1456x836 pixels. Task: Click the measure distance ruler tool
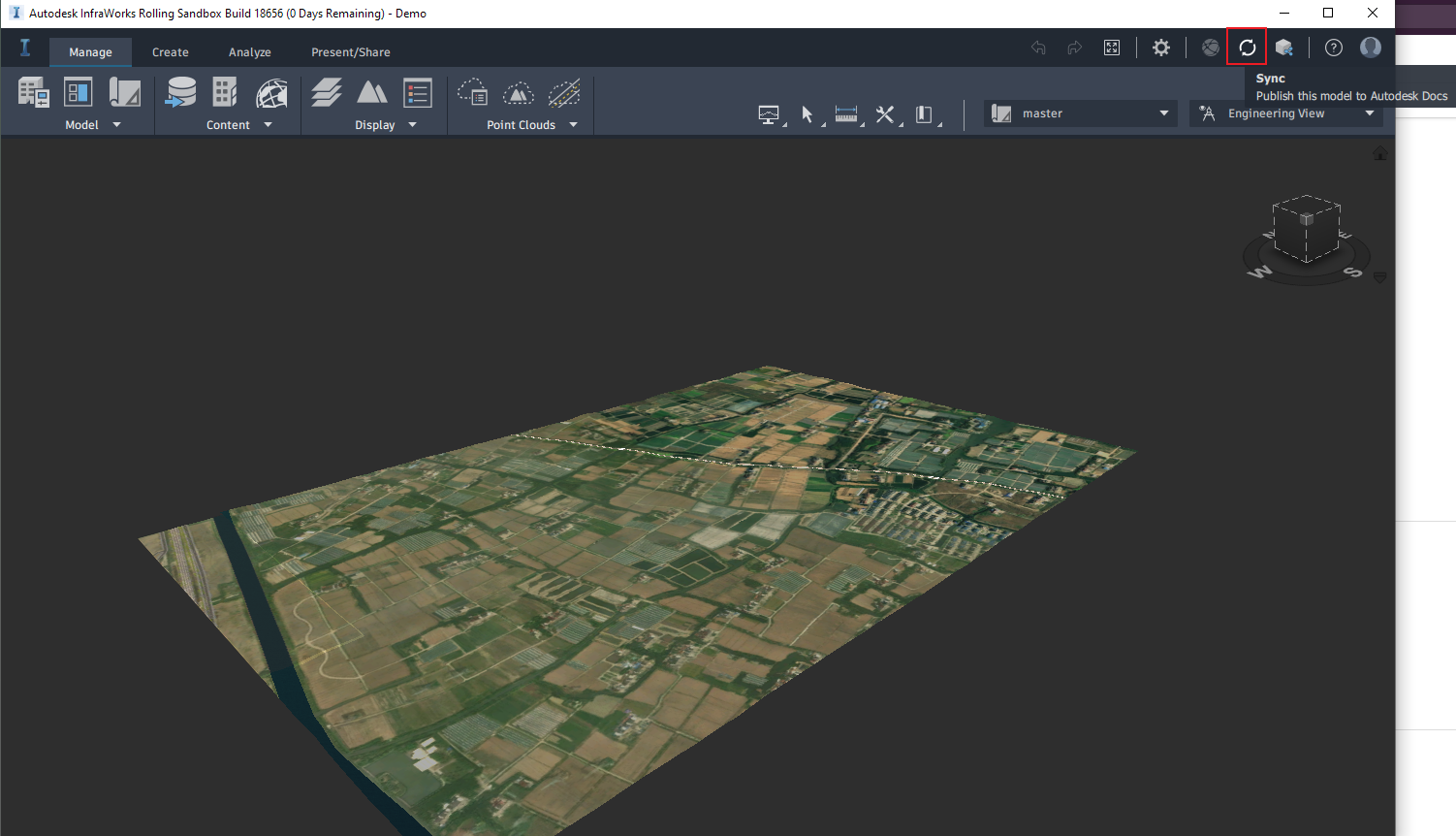(x=845, y=114)
